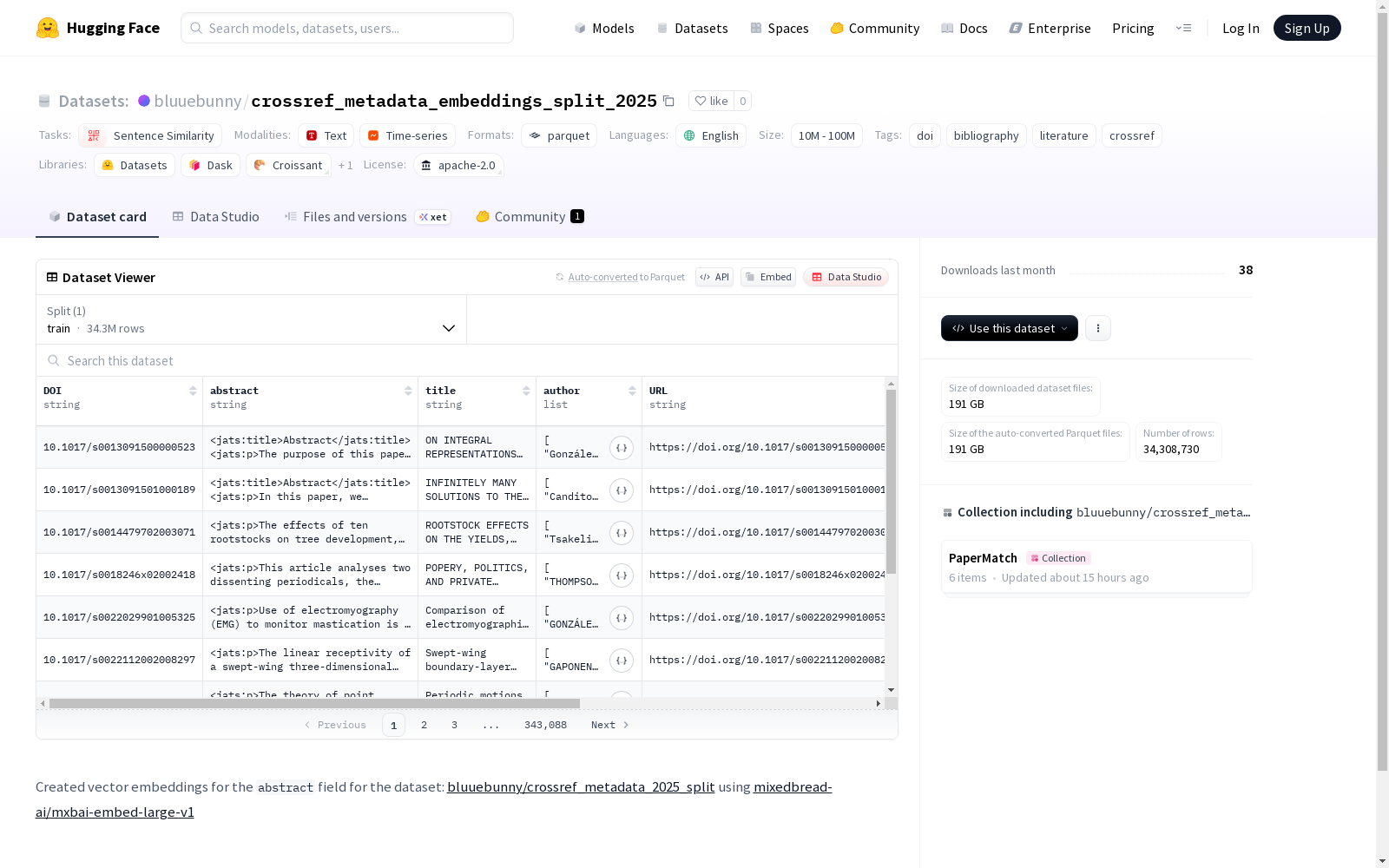The width and height of the screenshot is (1389, 868).
Task: Open the Auto-converted to Parquet link
Action: [621, 277]
